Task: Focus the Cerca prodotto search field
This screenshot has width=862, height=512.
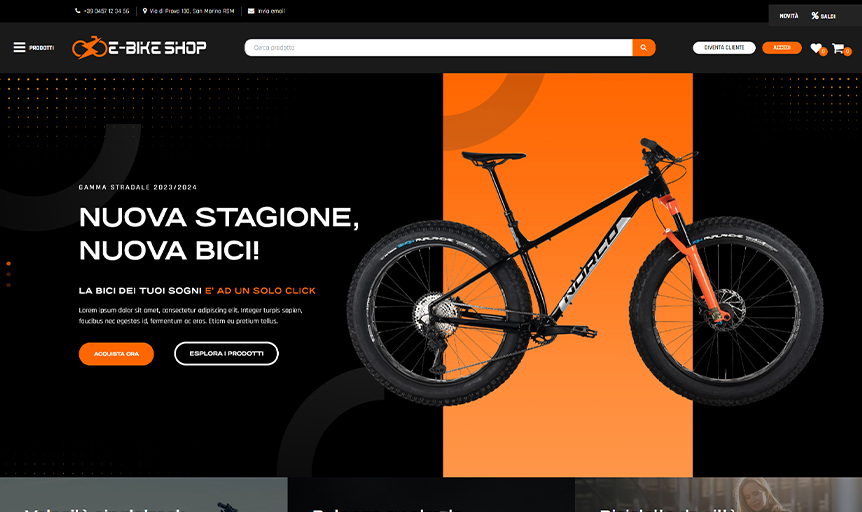Action: [438, 47]
